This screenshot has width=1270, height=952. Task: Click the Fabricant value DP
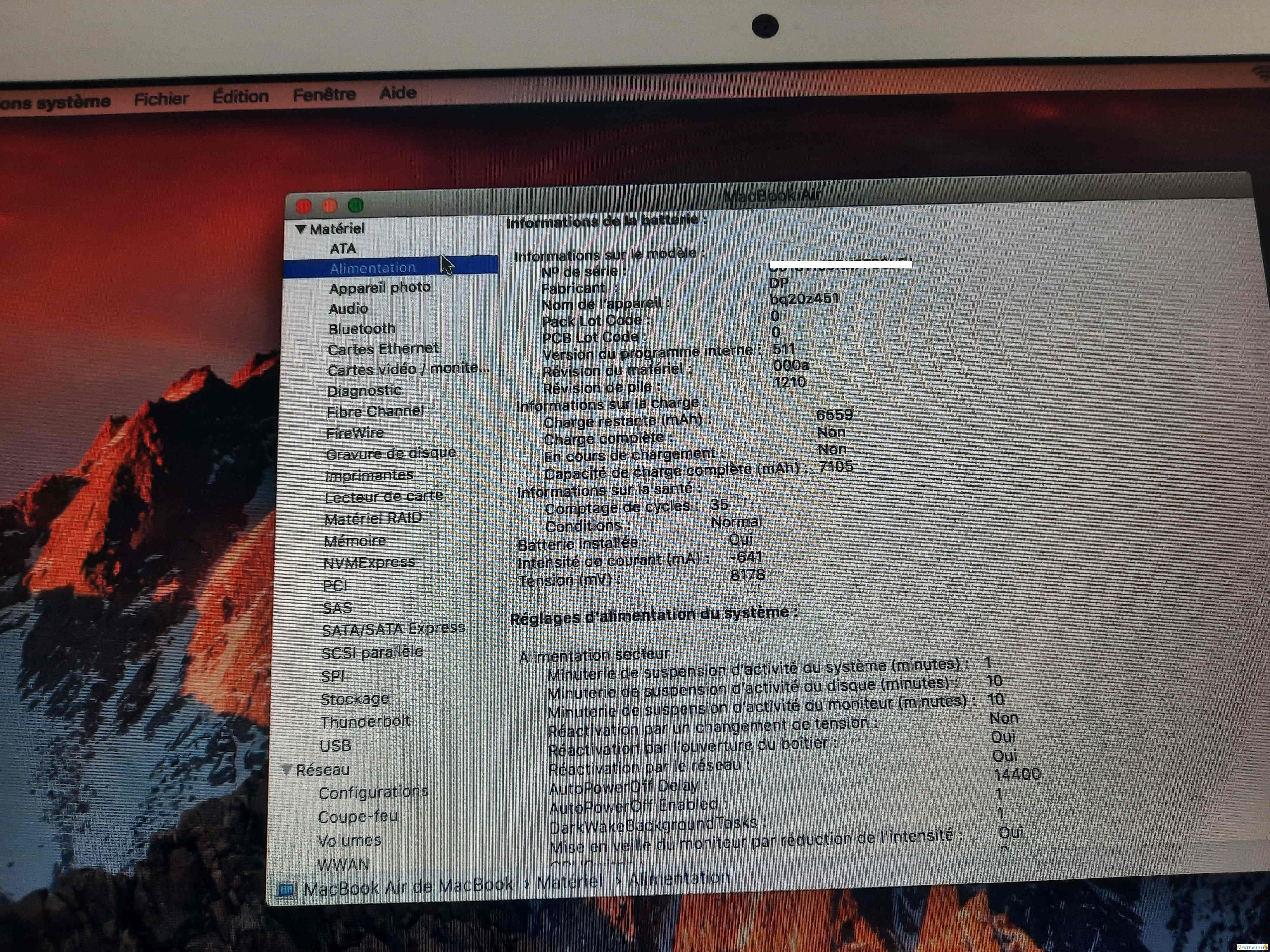779,283
